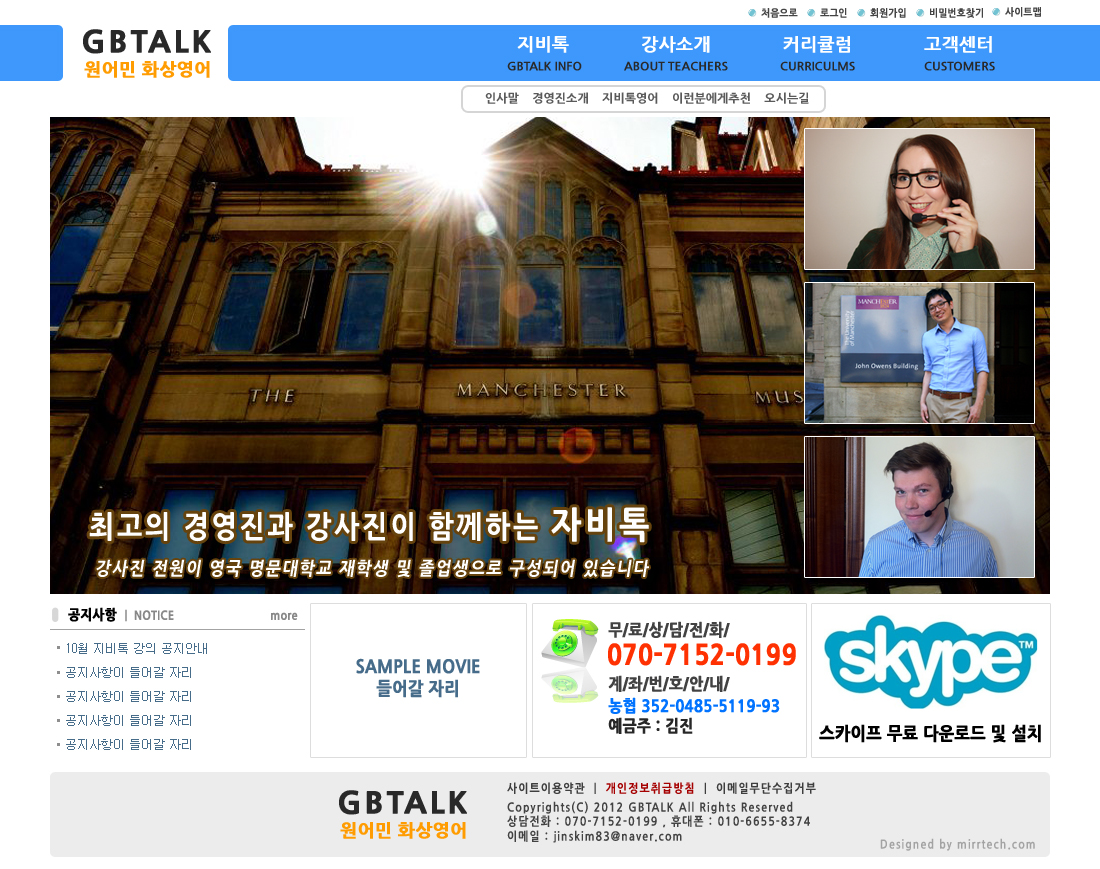This screenshot has height=869, width=1100.
Task: Click the GBTALK footer logo
Action: coord(403,815)
